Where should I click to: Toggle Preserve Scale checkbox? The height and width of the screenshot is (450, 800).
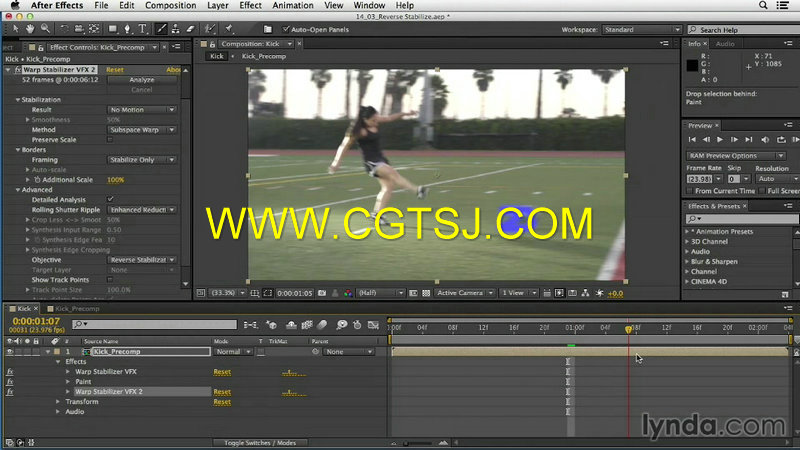click(110, 139)
